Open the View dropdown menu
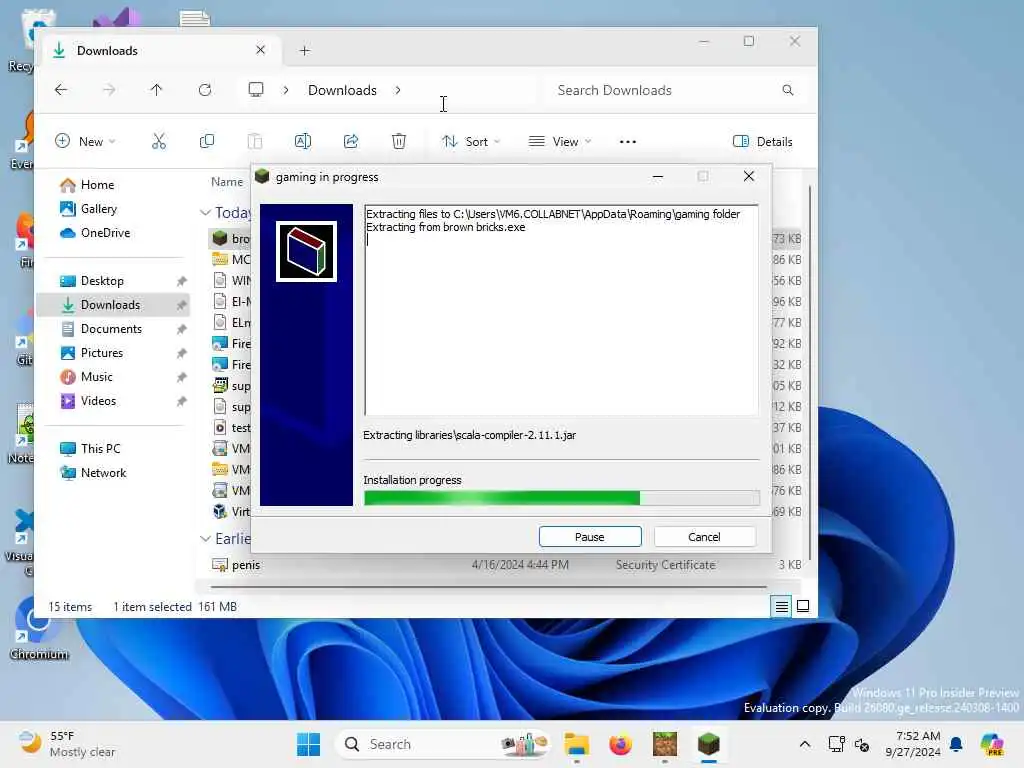1024x768 pixels. [560, 142]
